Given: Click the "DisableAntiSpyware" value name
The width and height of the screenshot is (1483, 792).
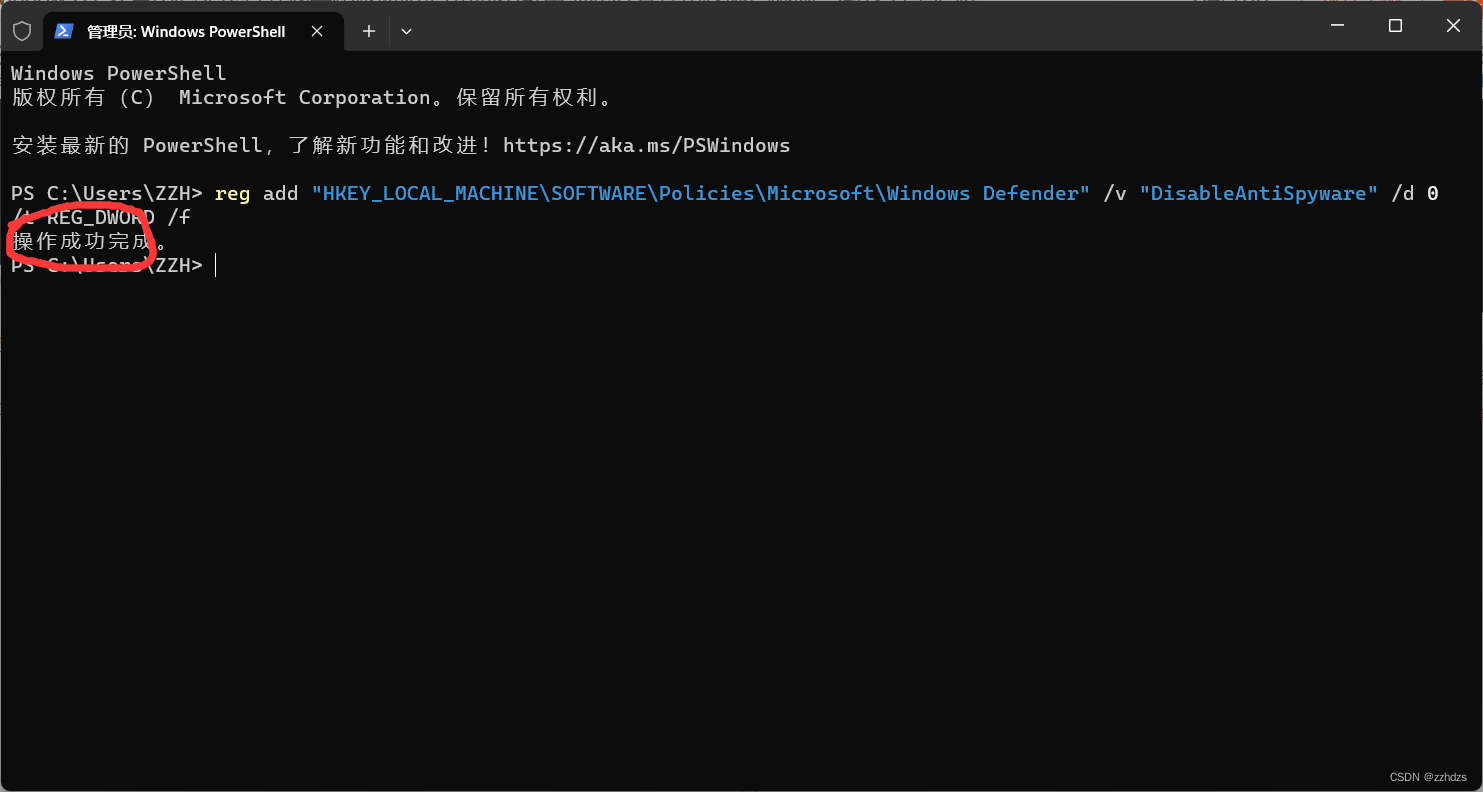Looking at the screenshot, I should click(1259, 193).
